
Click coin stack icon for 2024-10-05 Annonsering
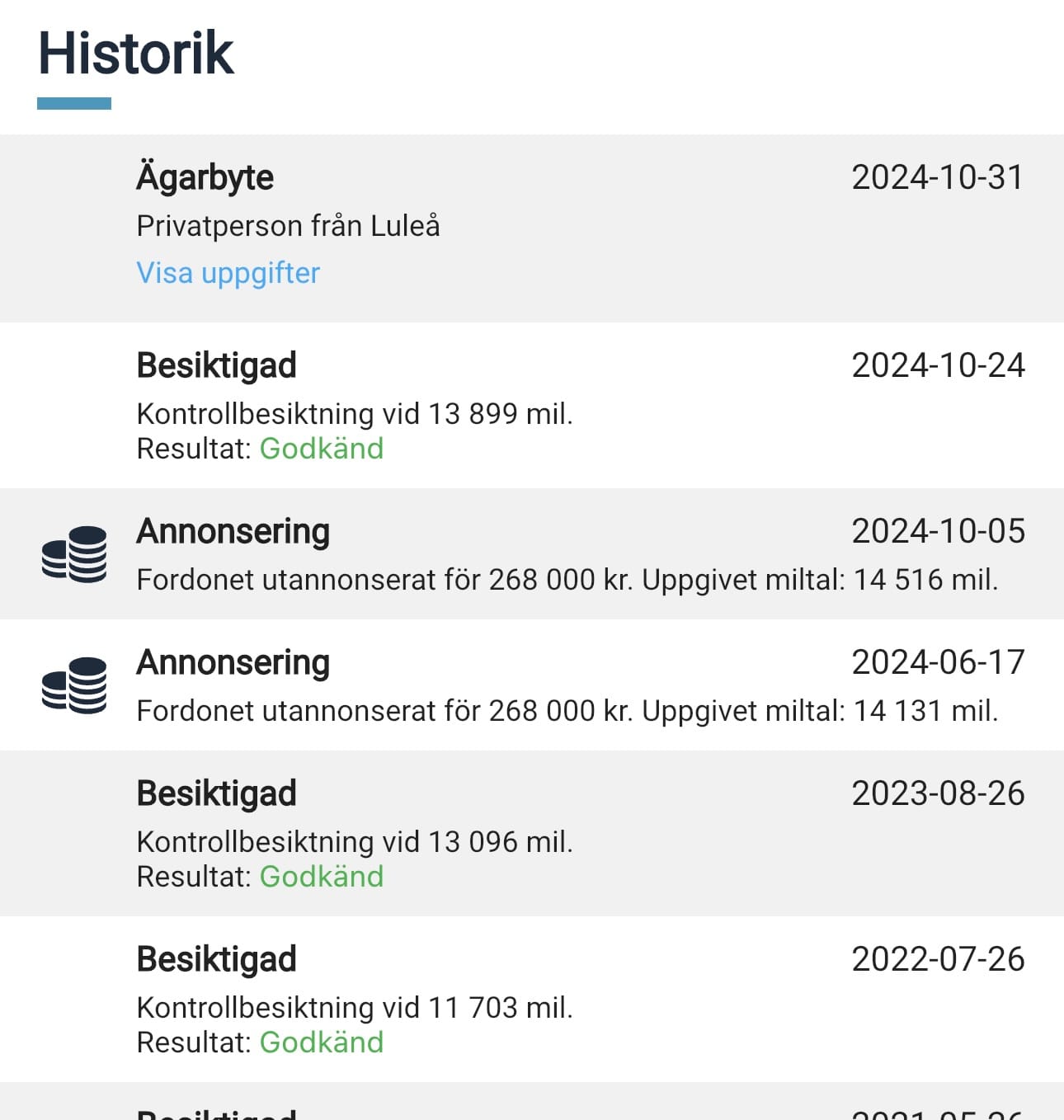point(74,554)
